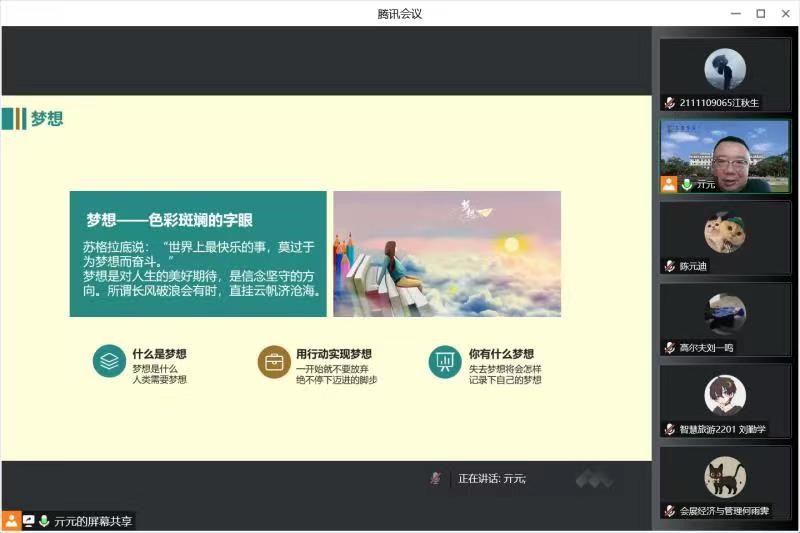Click muted mic icon next to 正在讲话 indicator
The width and height of the screenshot is (800, 533).
click(435, 479)
